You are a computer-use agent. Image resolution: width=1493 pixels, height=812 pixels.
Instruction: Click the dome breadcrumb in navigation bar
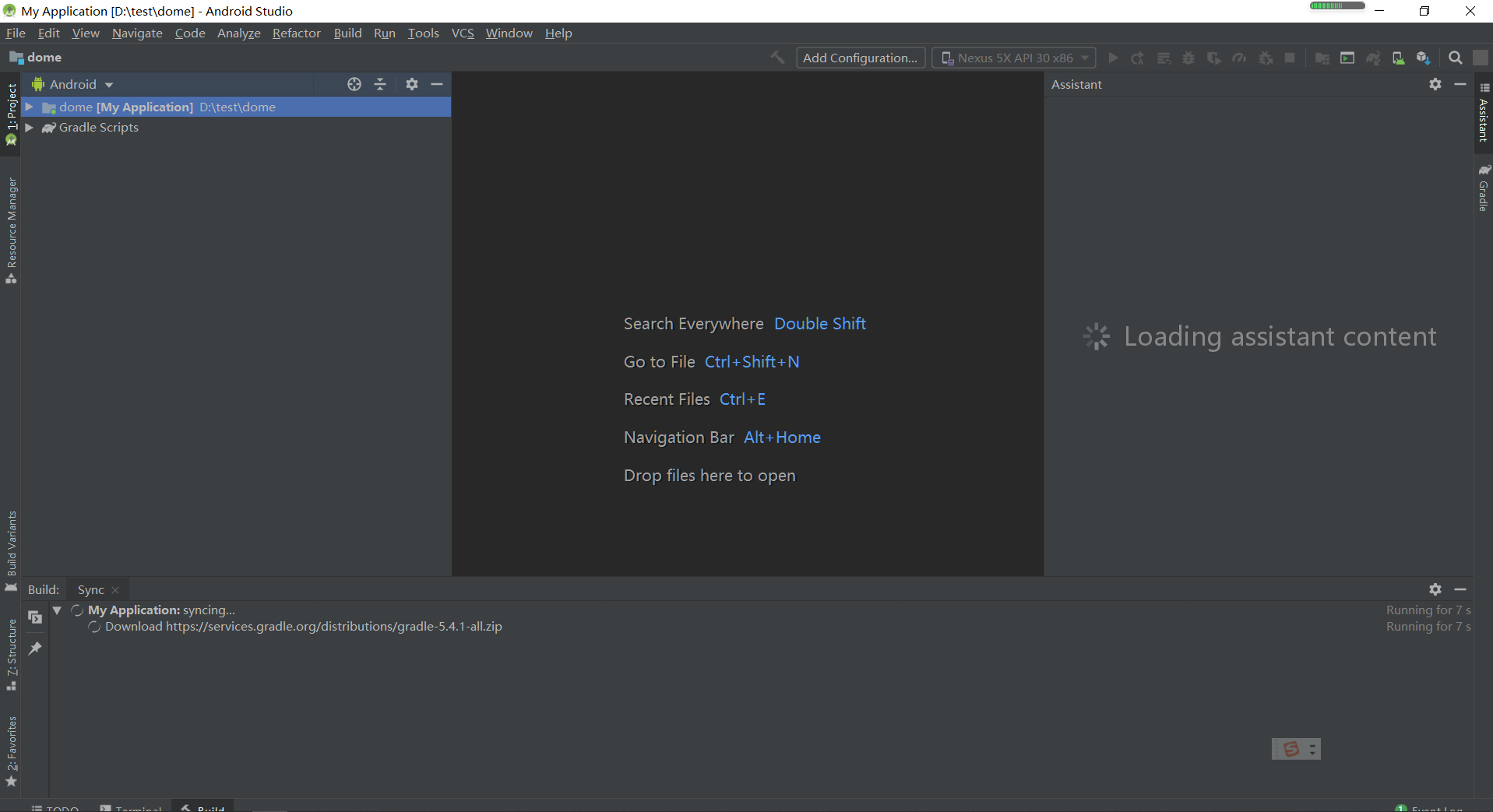pos(36,58)
